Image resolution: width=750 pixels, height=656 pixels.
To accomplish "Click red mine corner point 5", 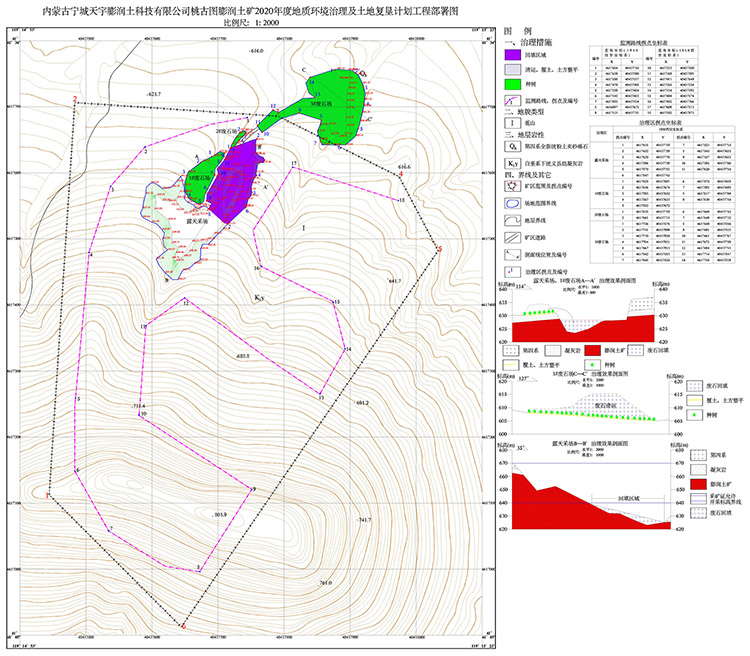I will [x=440, y=249].
